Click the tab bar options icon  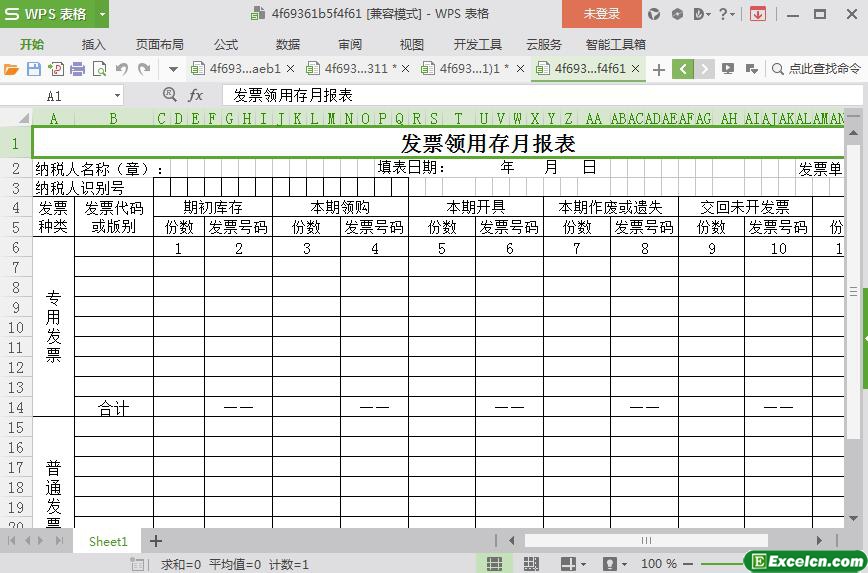coord(751,69)
